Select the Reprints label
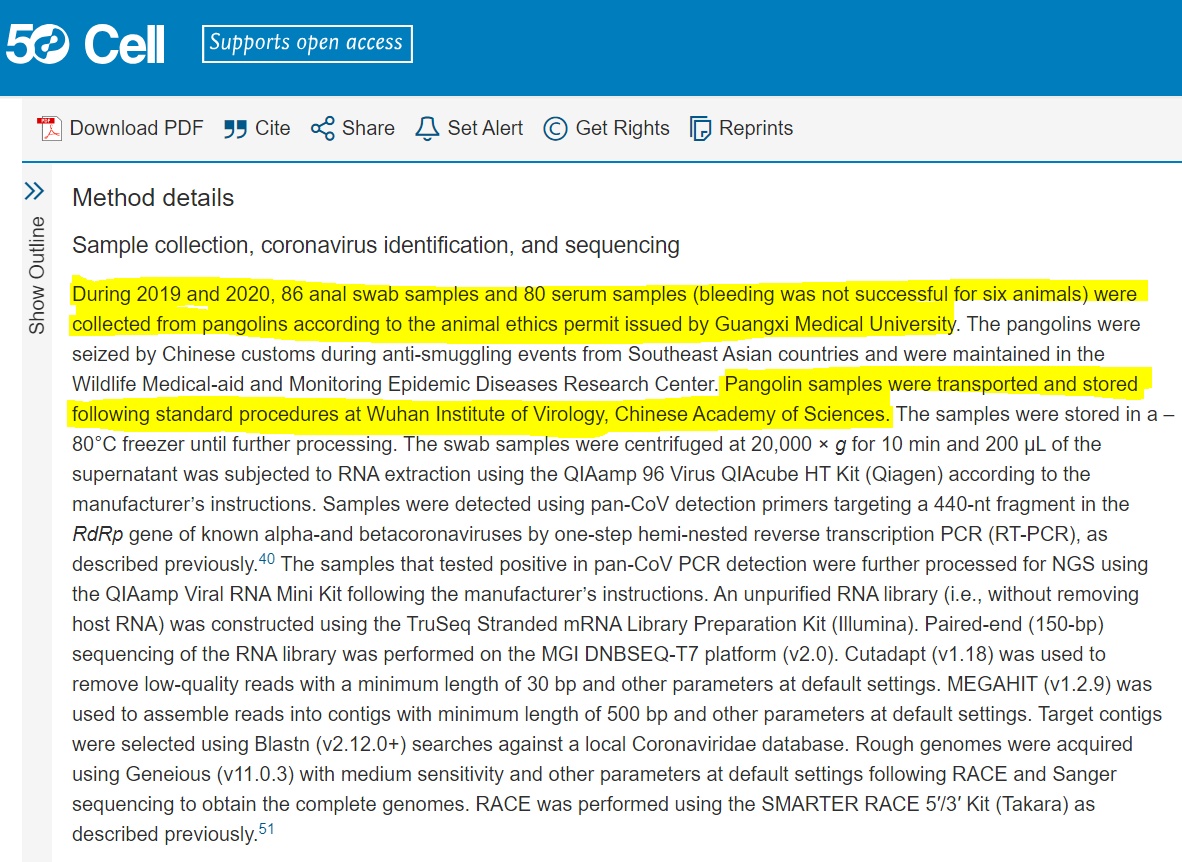 [x=756, y=128]
